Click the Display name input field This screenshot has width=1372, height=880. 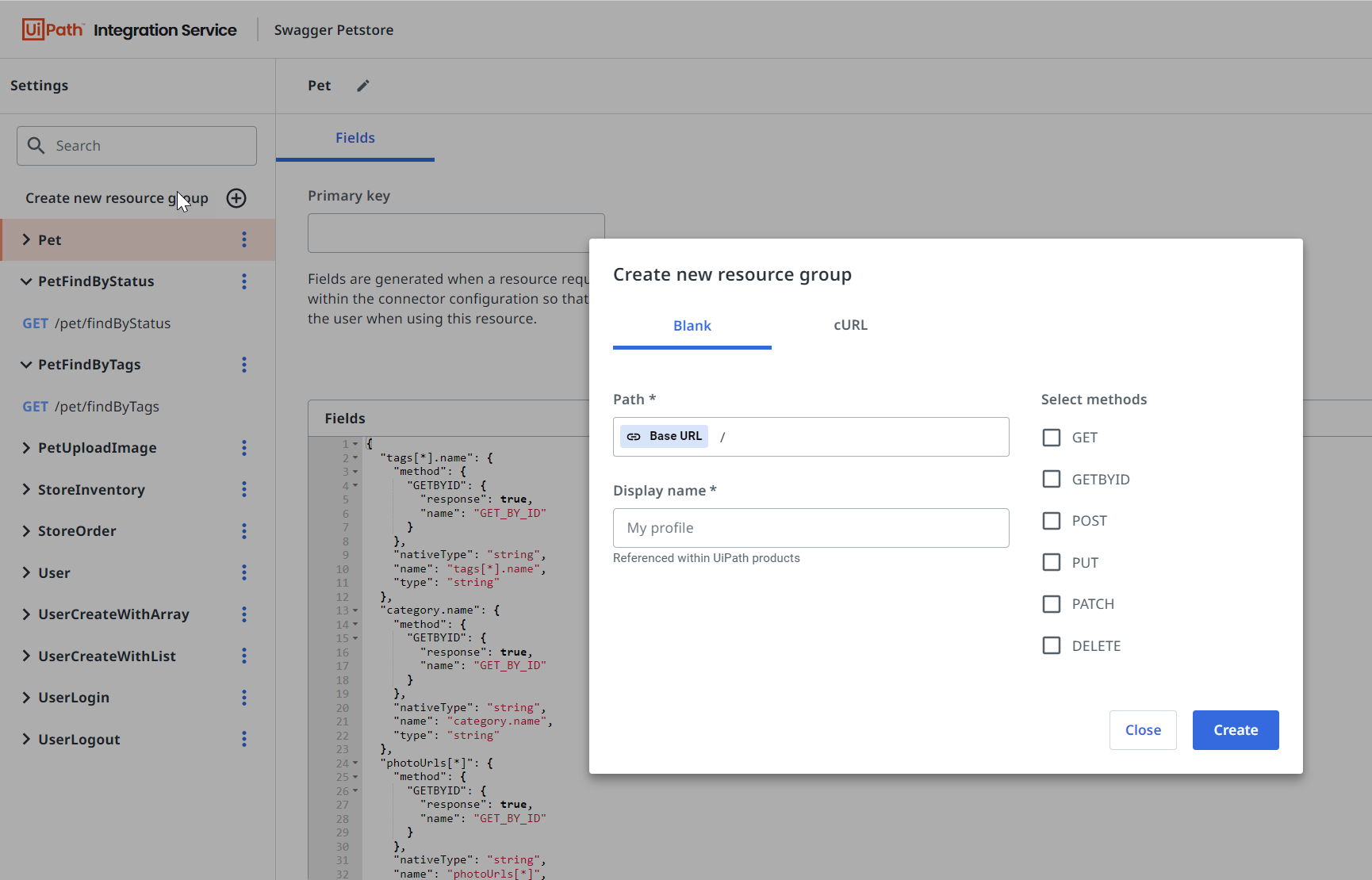tap(811, 528)
